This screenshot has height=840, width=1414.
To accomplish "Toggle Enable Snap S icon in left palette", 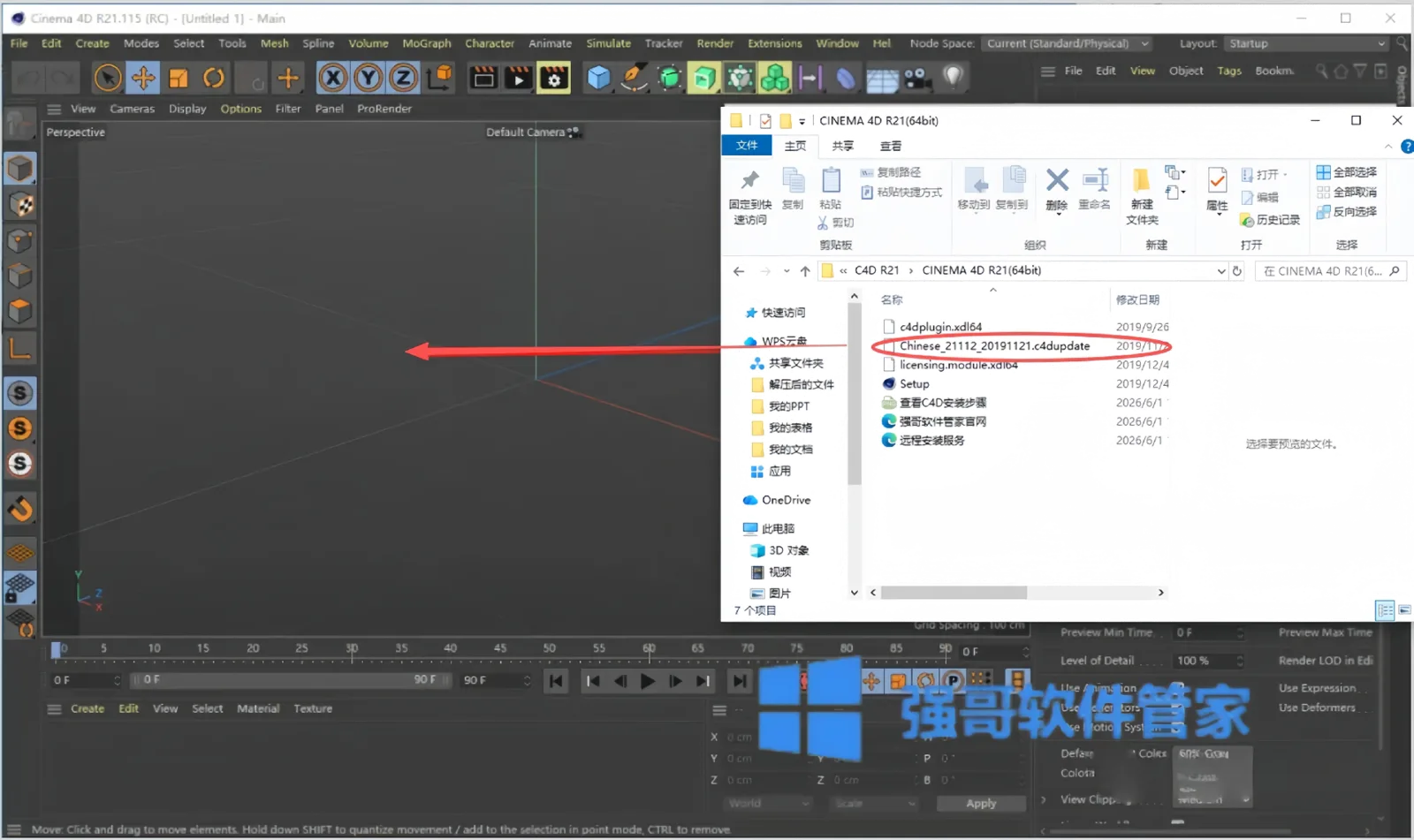I will 20,393.
